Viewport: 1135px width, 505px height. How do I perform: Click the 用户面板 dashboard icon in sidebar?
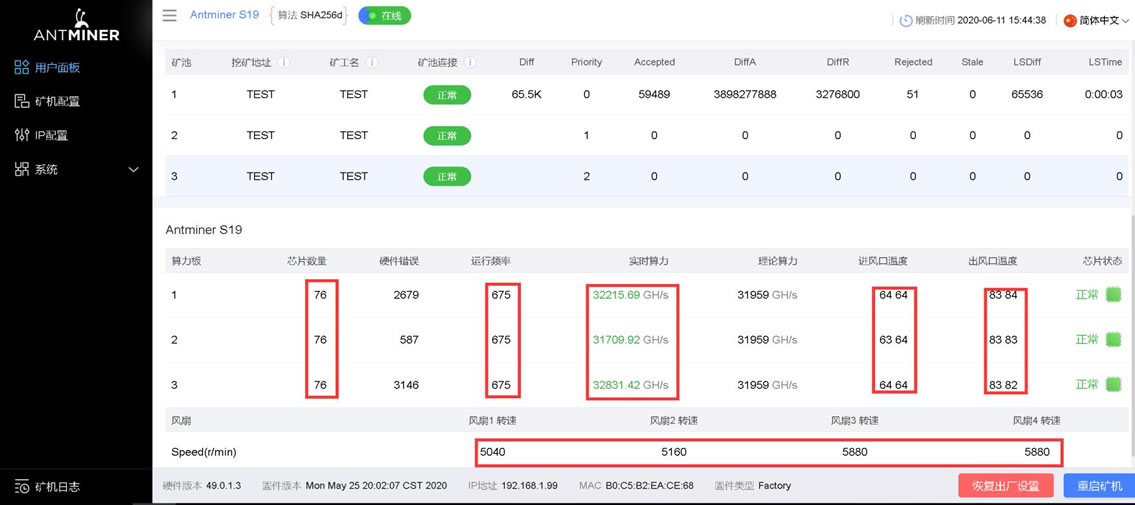21,67
